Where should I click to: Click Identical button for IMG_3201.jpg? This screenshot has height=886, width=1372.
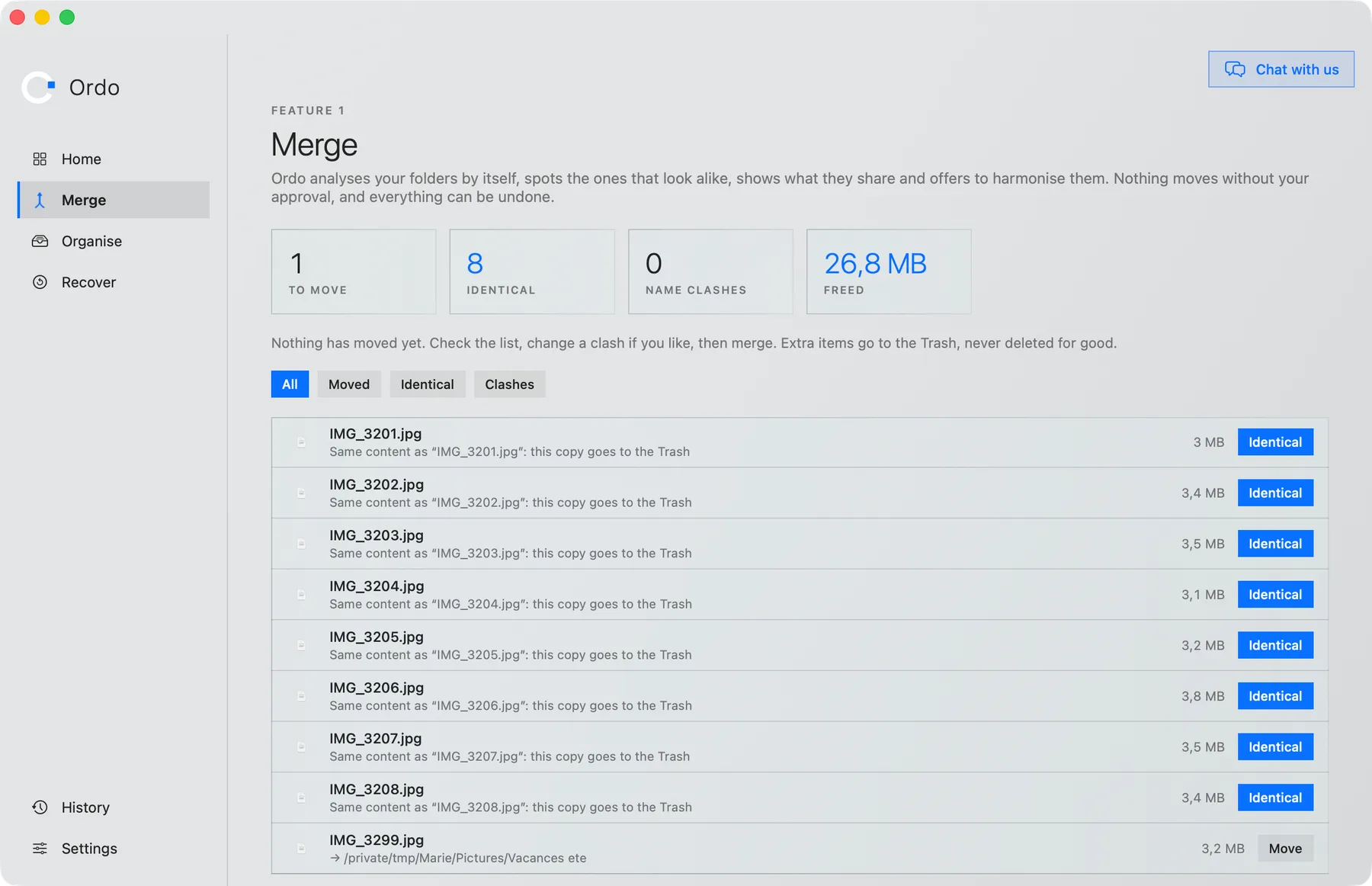pos(1275,442)
